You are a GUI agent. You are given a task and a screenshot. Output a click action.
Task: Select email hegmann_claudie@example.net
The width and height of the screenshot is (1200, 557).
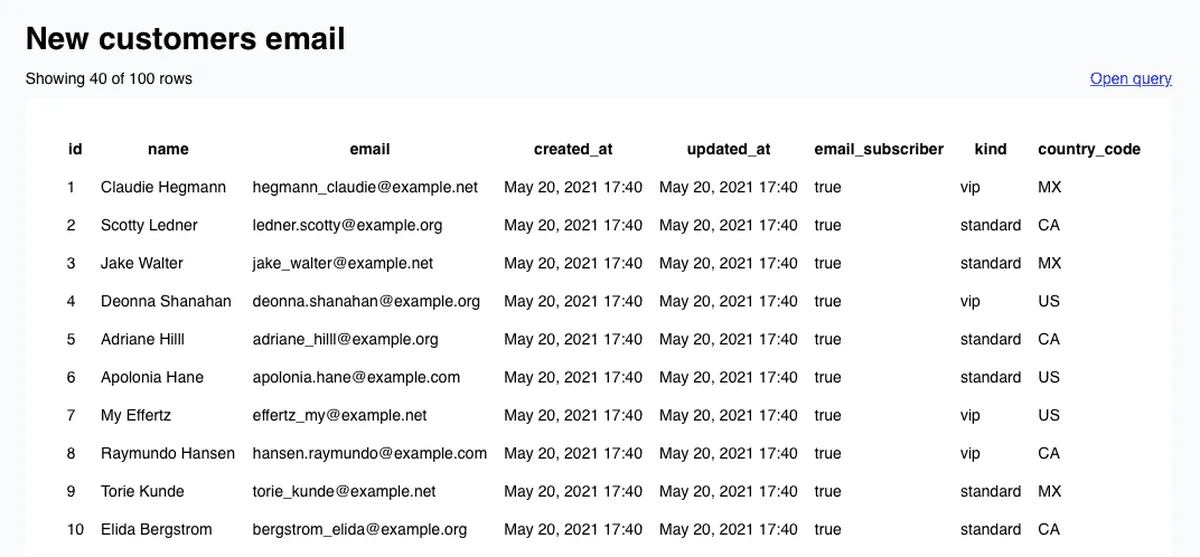pos(365,187)
